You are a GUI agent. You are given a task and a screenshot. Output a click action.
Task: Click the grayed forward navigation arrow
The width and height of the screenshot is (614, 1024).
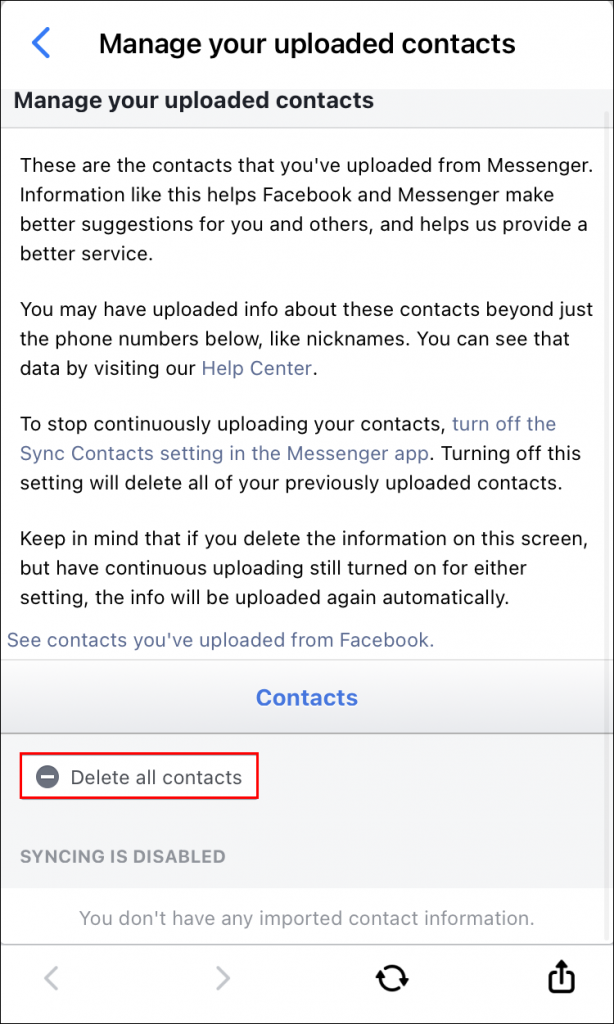[222, 978]
